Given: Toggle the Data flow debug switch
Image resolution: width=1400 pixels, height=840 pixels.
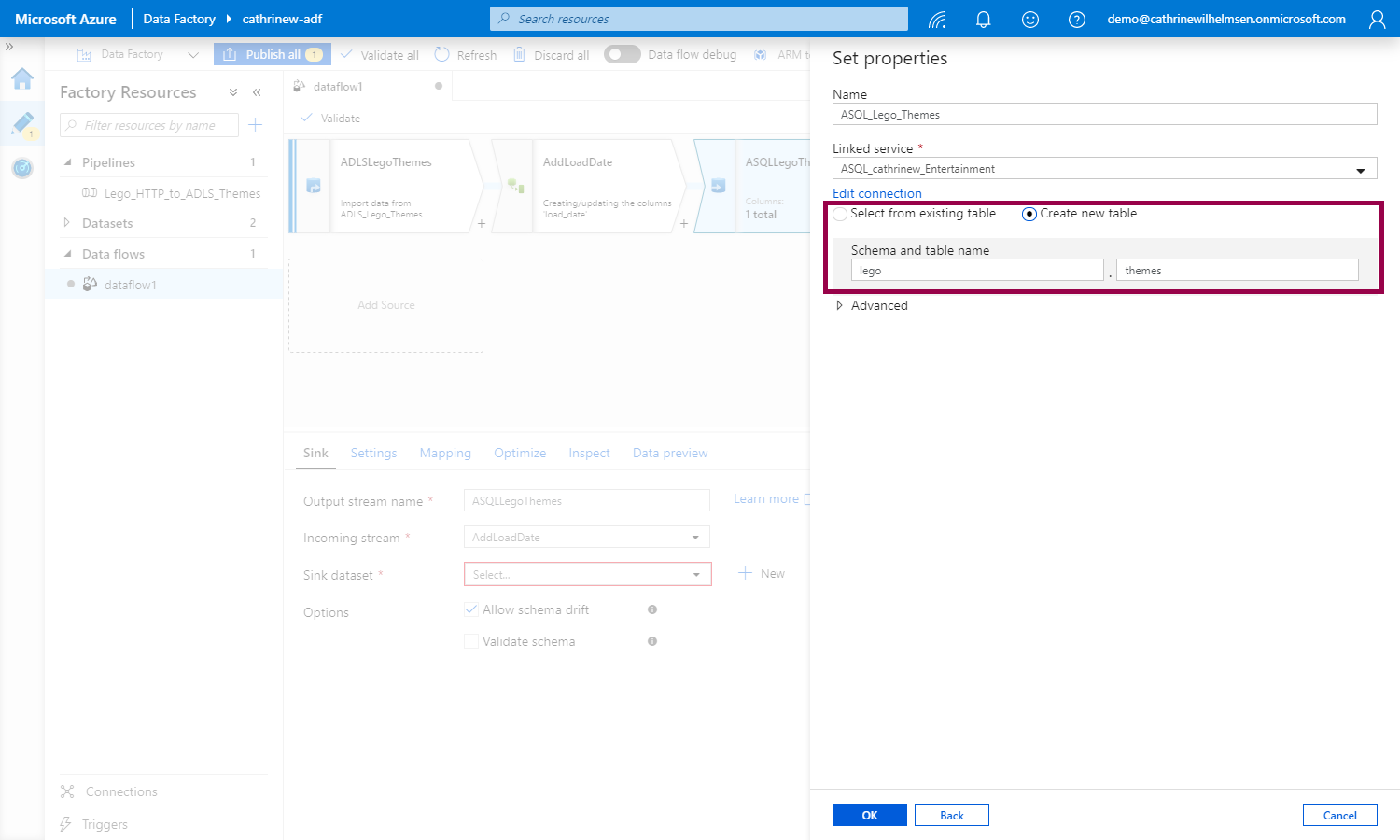Looking at the screenshot, I should tap(622, 54).
